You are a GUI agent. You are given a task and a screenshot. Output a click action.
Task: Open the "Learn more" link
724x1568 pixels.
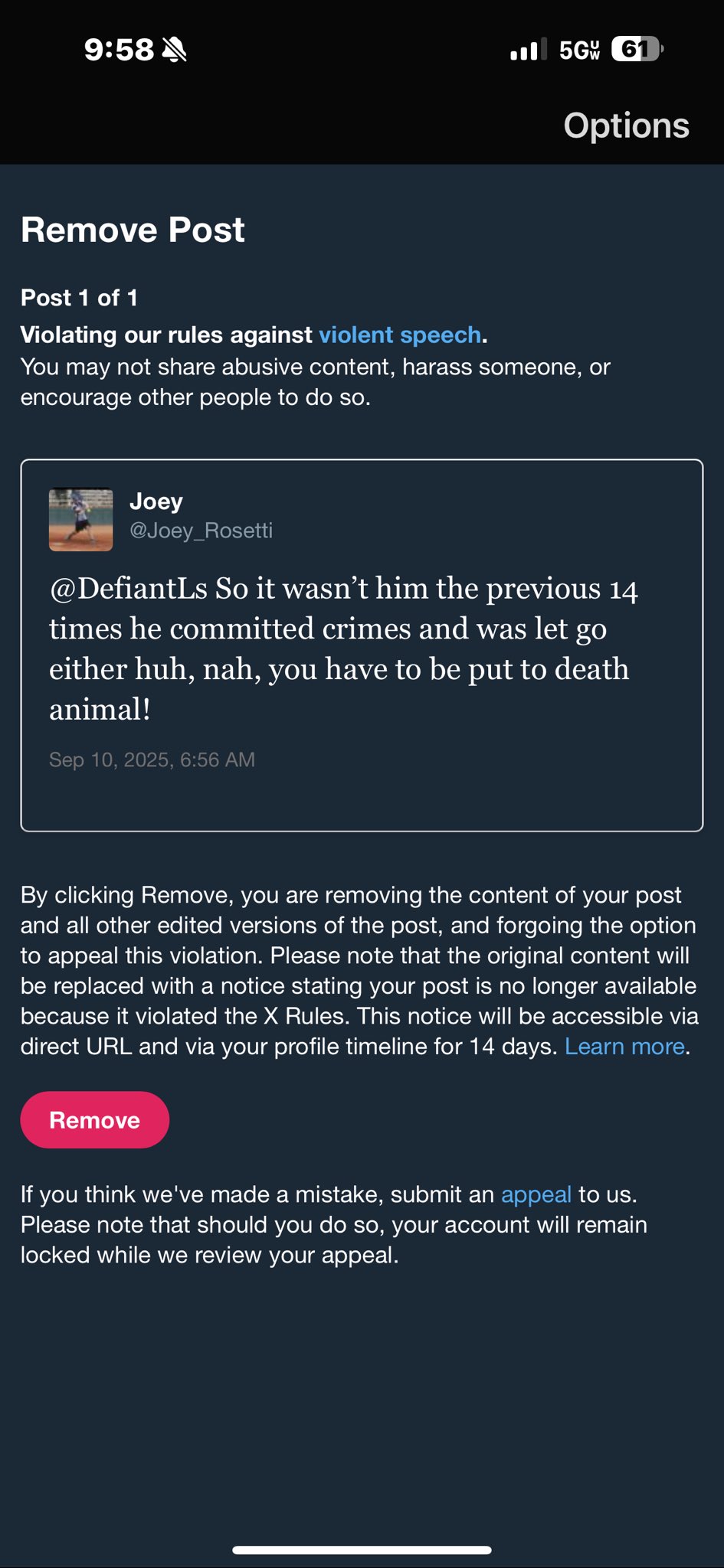[x=624, y=1047]
